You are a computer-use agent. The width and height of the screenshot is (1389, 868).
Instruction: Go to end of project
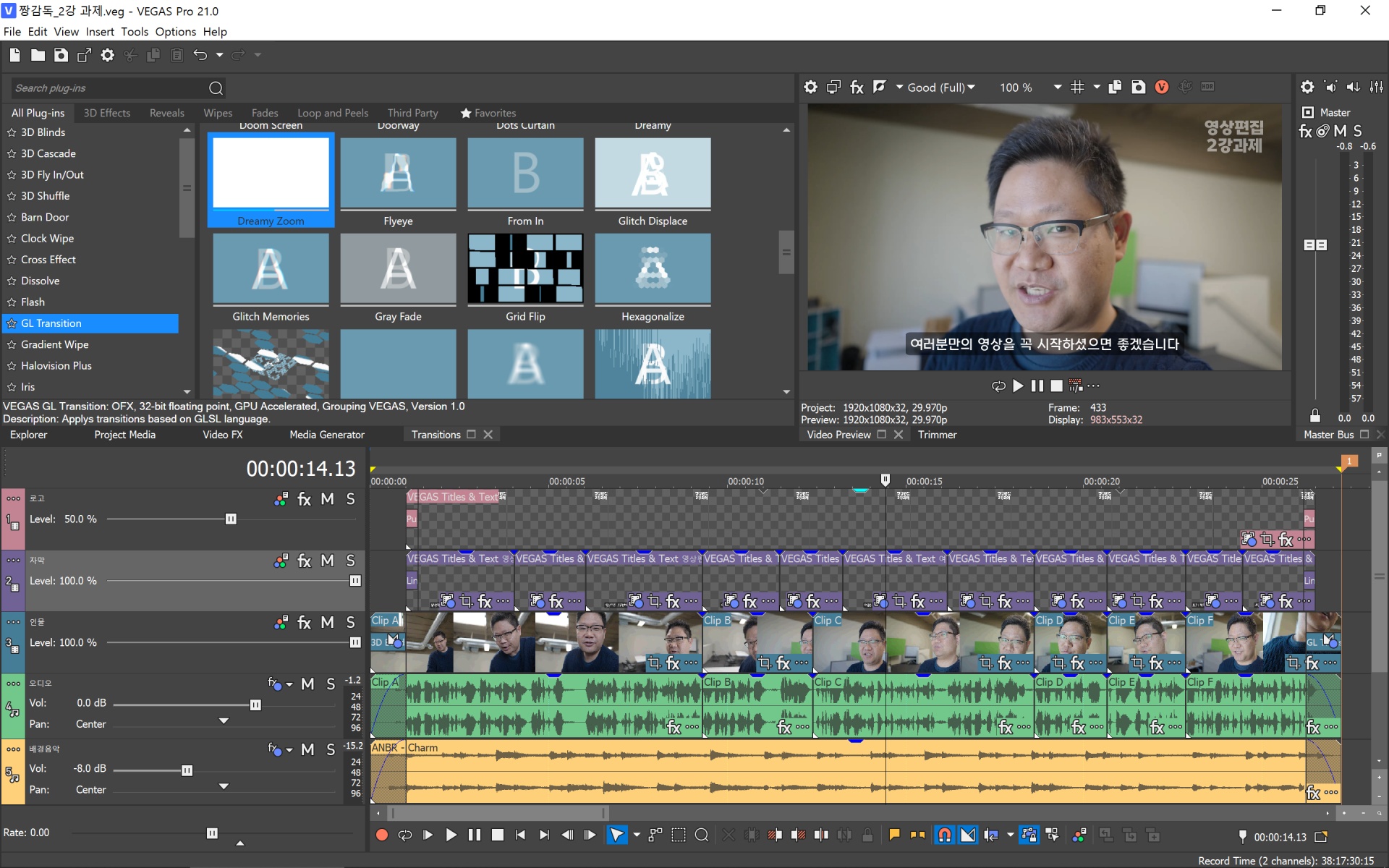544,835
